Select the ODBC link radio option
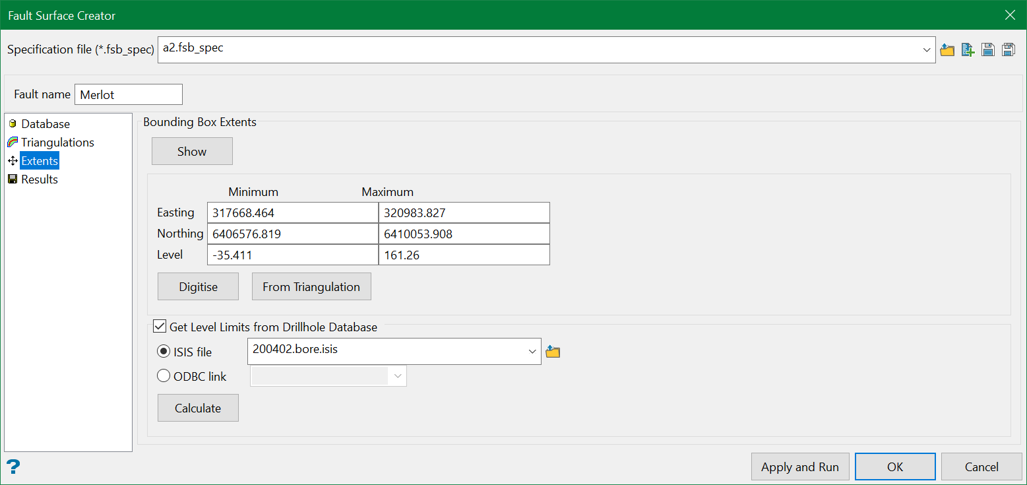 point(164,377)
